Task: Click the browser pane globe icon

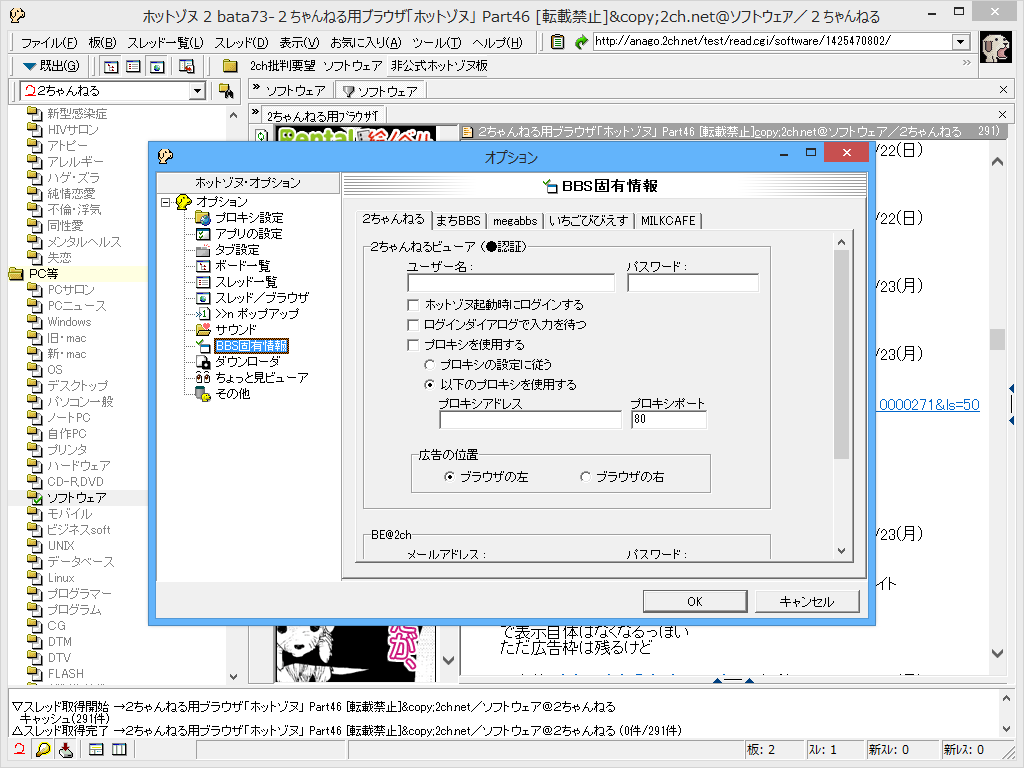Action: (x=156, y=66)
